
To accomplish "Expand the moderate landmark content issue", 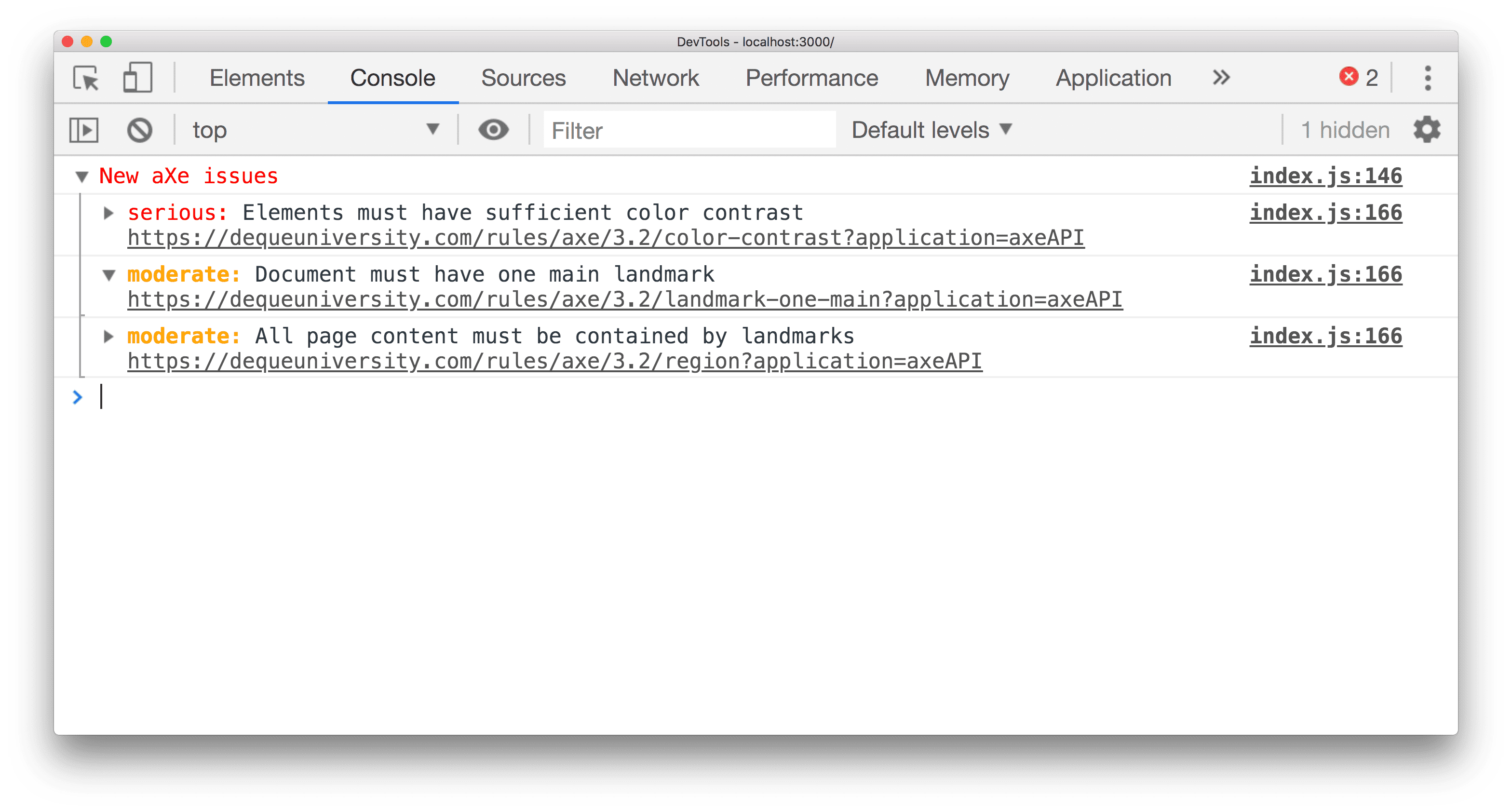I will (x=109, y=335).
